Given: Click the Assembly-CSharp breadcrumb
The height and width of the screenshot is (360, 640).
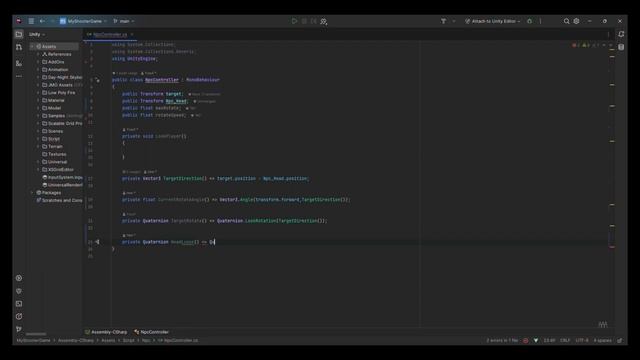Looking at the screenshot, I should [x=106, y=332].
